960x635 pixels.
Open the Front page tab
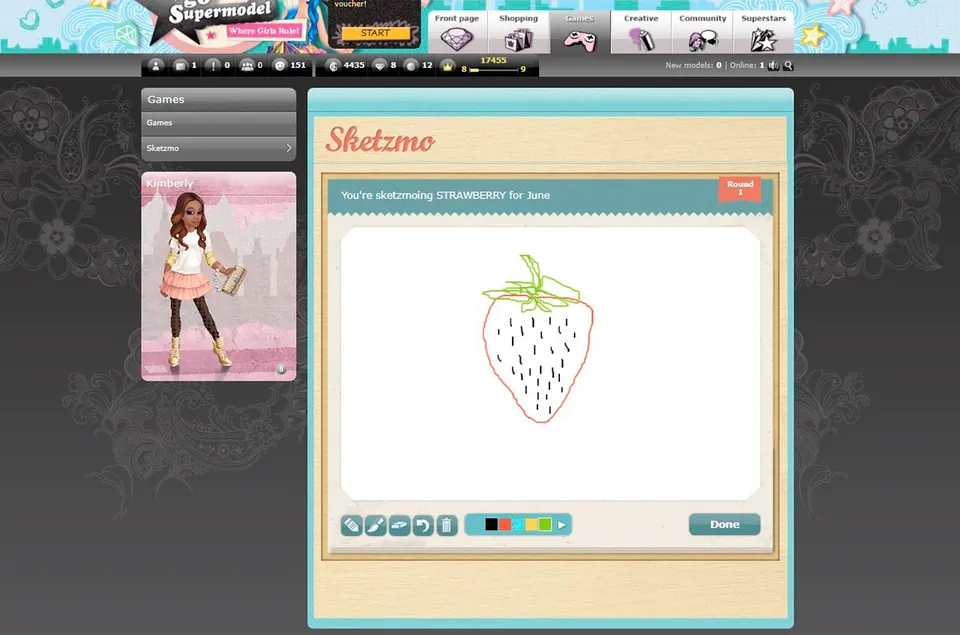(x=457, y=32)
